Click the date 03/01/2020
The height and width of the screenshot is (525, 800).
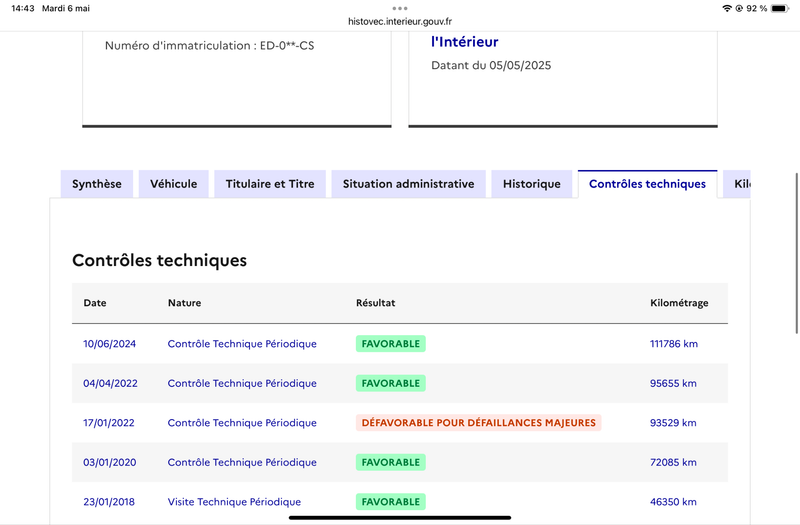110,462
